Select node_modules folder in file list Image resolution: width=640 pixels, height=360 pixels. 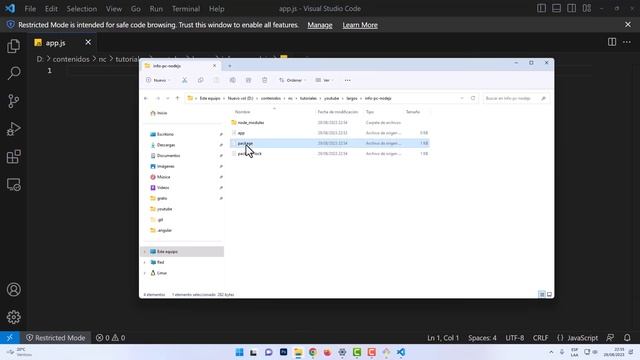tap(330, 122)
